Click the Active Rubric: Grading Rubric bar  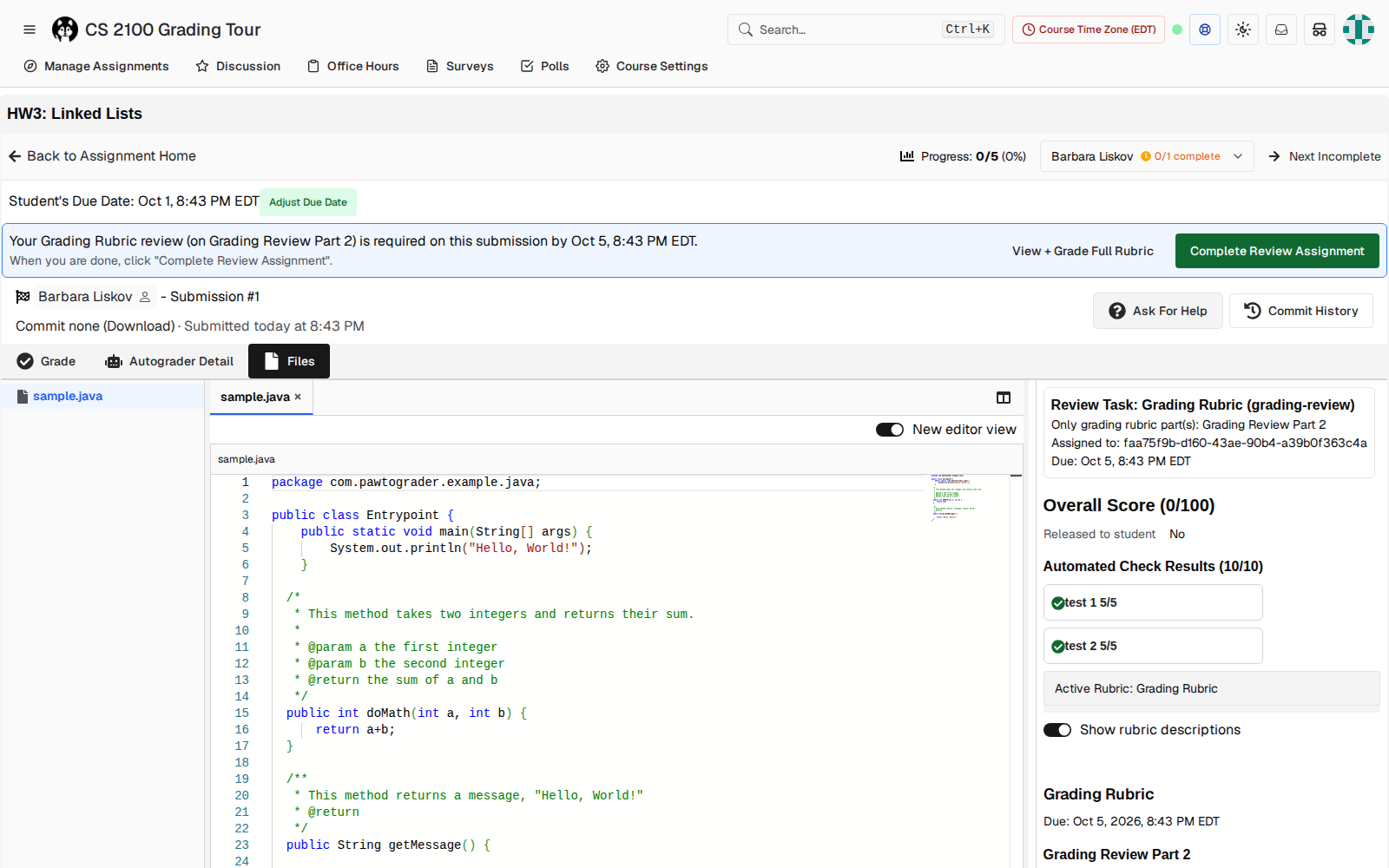[1212, 688]
